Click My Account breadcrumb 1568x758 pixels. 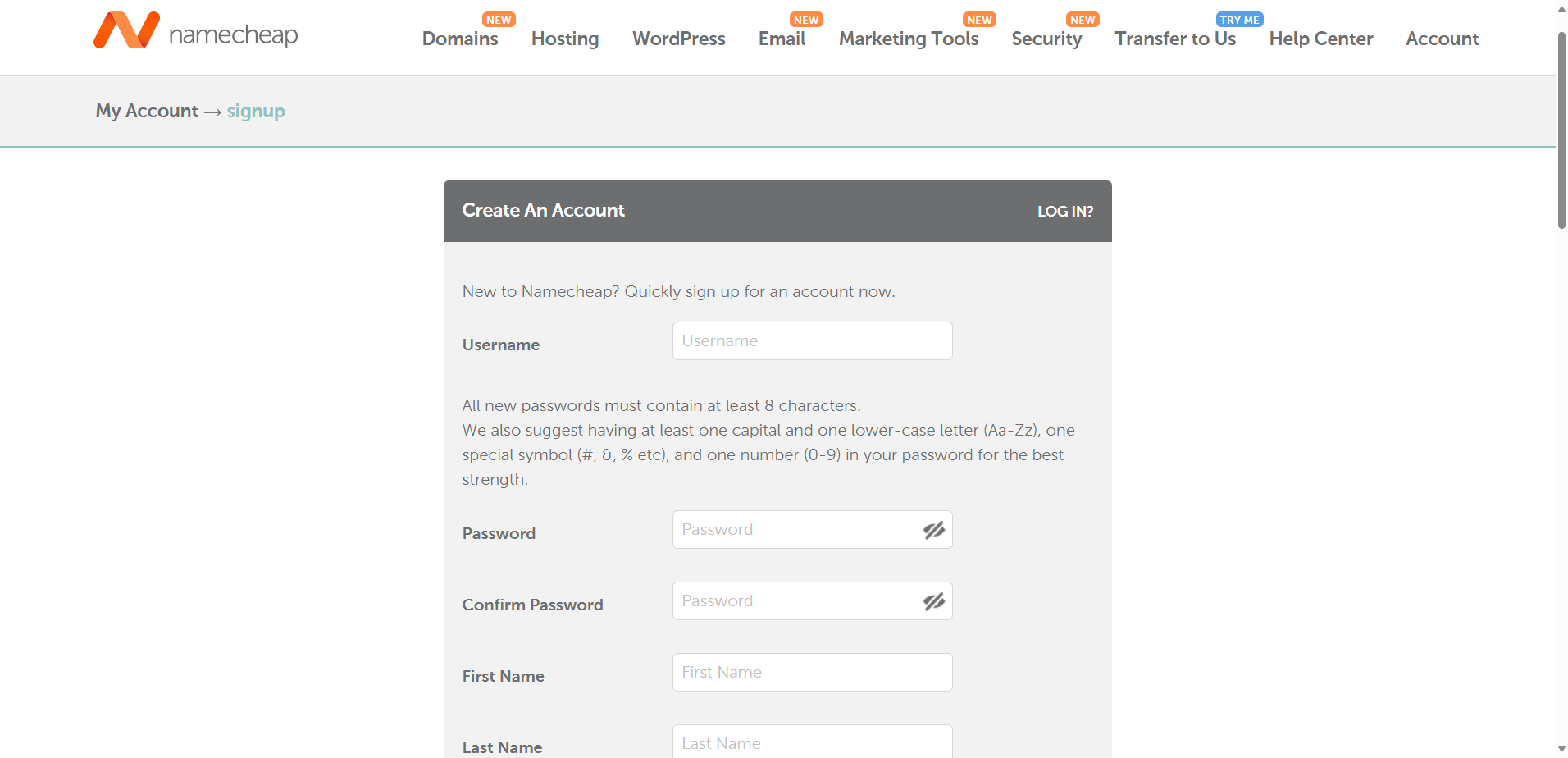(x=147, y=111)
